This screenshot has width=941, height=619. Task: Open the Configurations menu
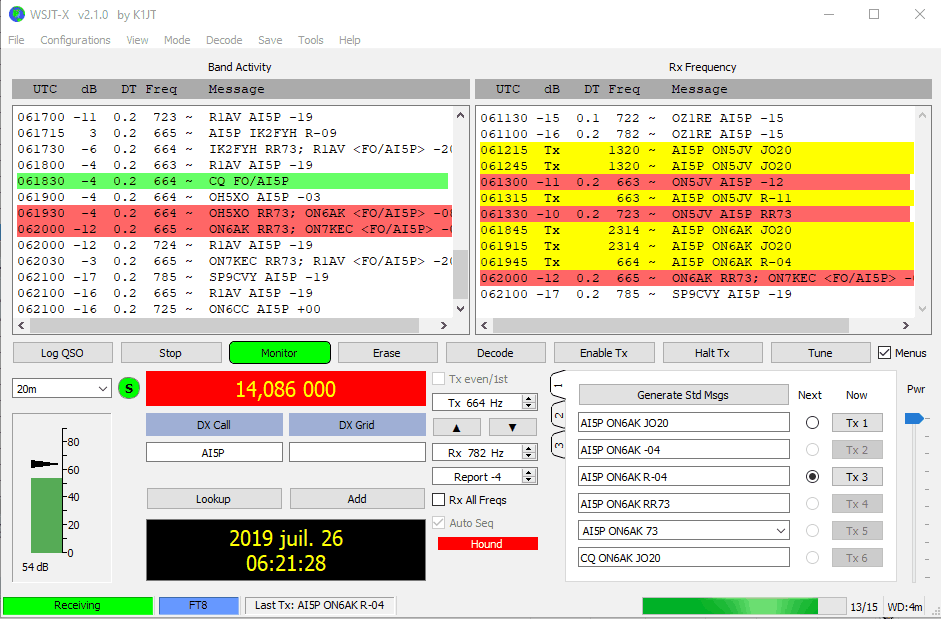tap(76, 40)
